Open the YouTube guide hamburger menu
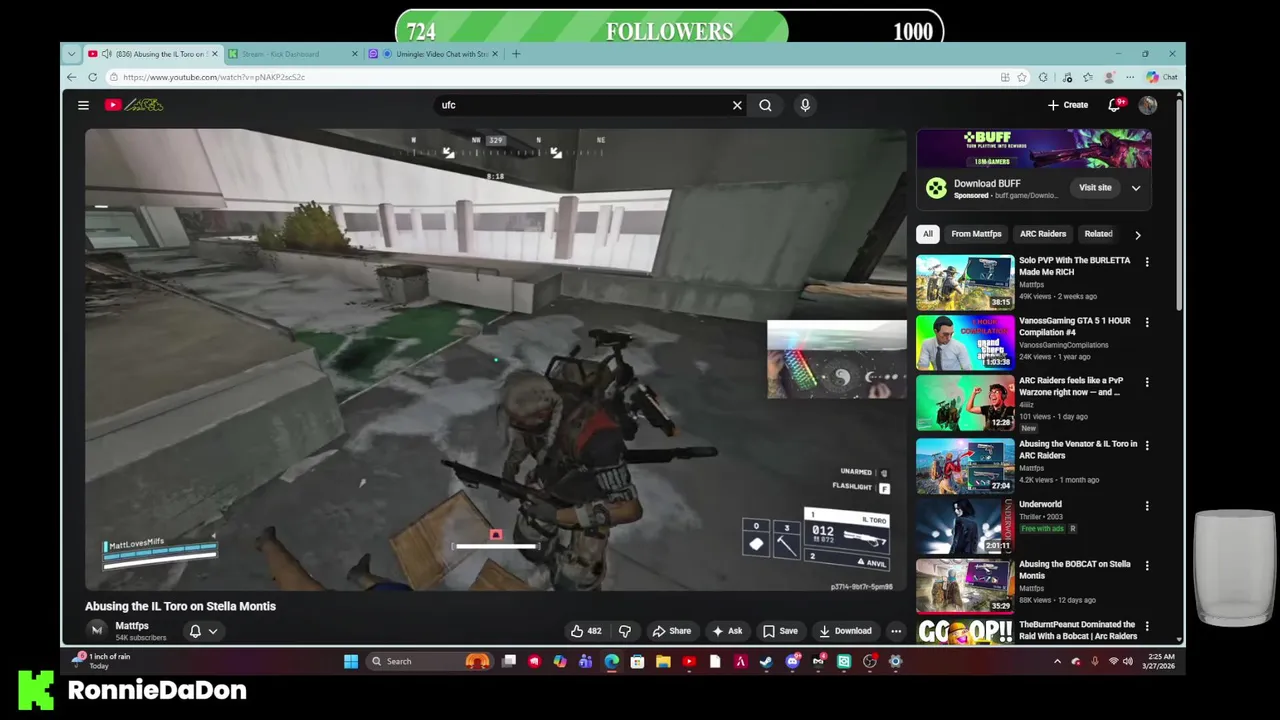 coord(84,105)
